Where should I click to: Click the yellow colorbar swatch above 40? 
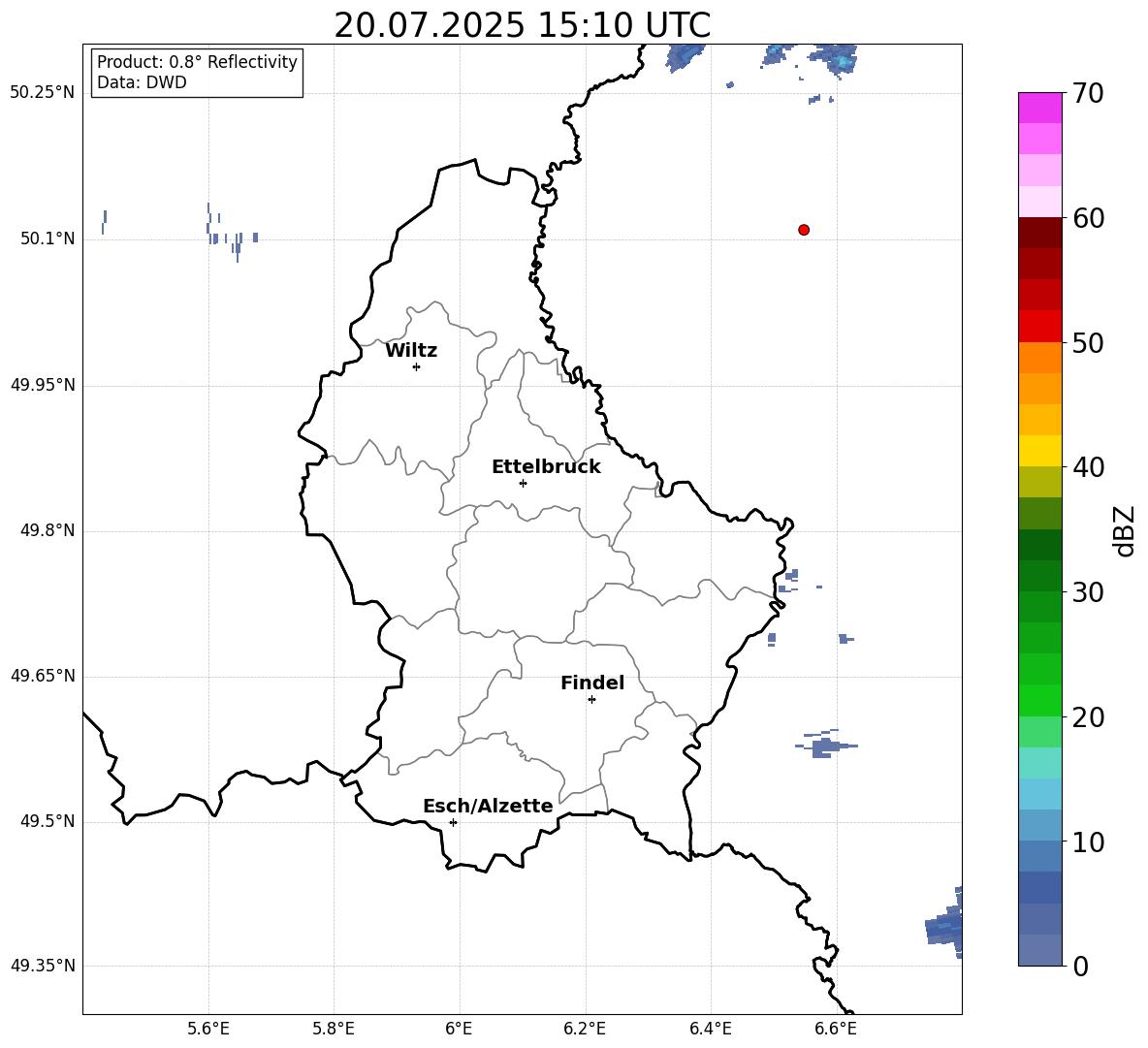click(x=1039, y=451)
